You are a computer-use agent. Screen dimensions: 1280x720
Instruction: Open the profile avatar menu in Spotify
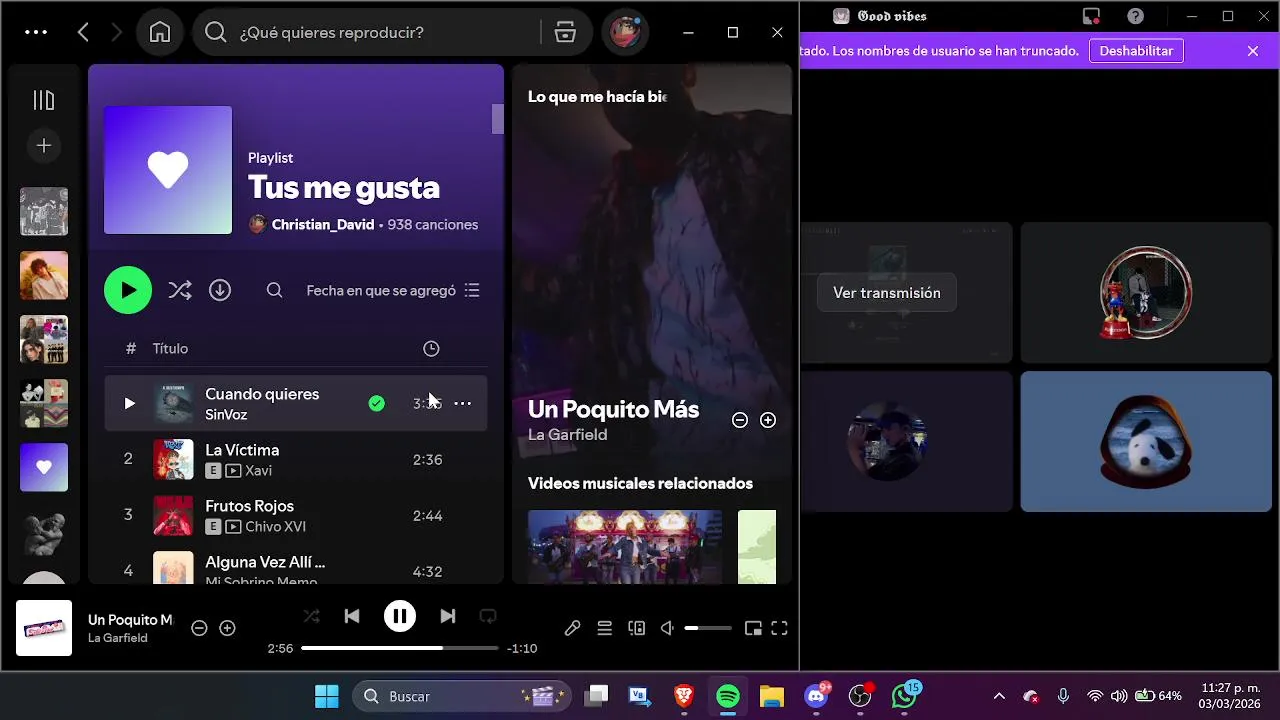pyautogui.click(x=627, y=32)
